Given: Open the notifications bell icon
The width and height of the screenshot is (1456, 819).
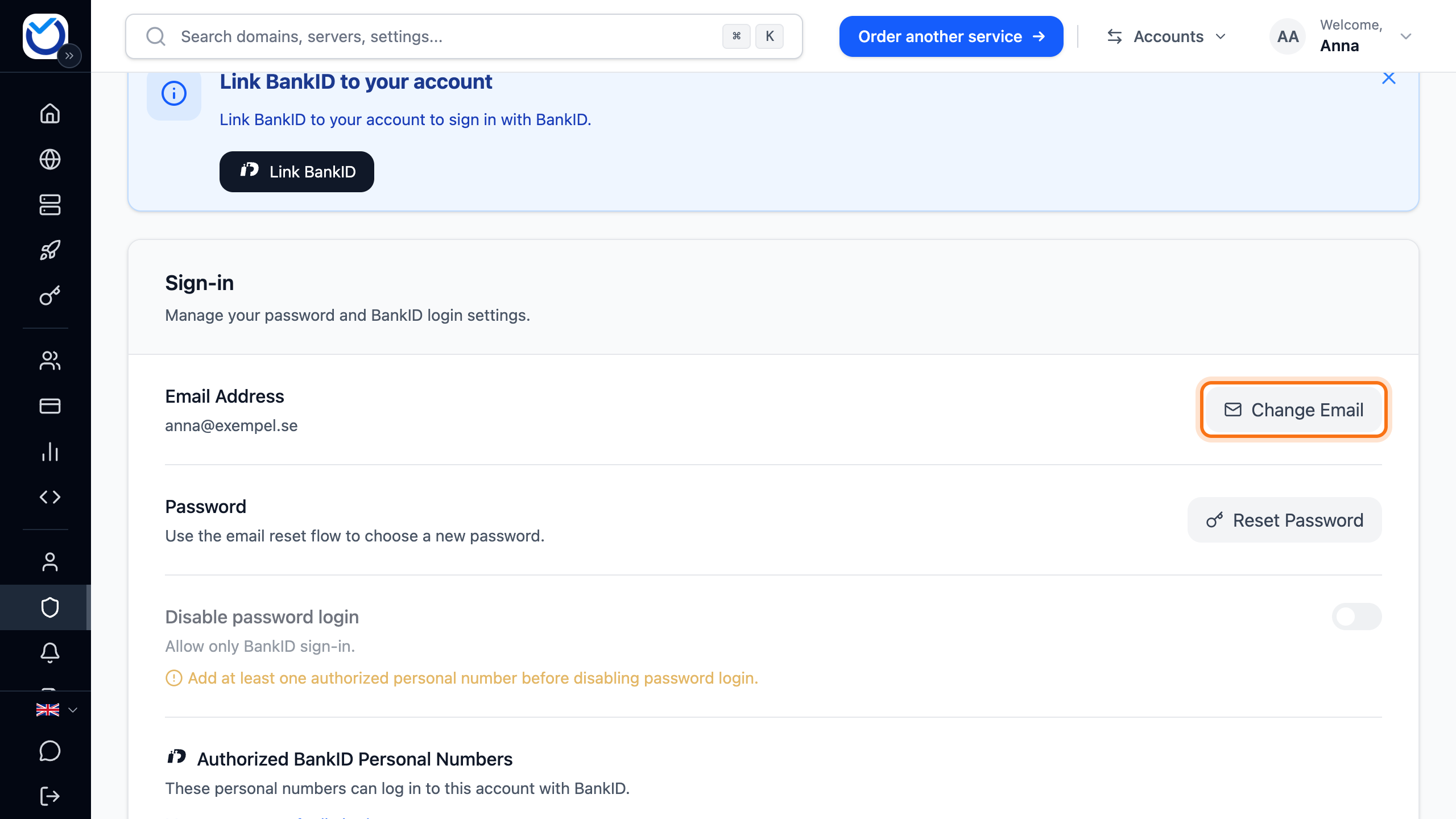Looking at the screenshot, I should click(50, 653).
